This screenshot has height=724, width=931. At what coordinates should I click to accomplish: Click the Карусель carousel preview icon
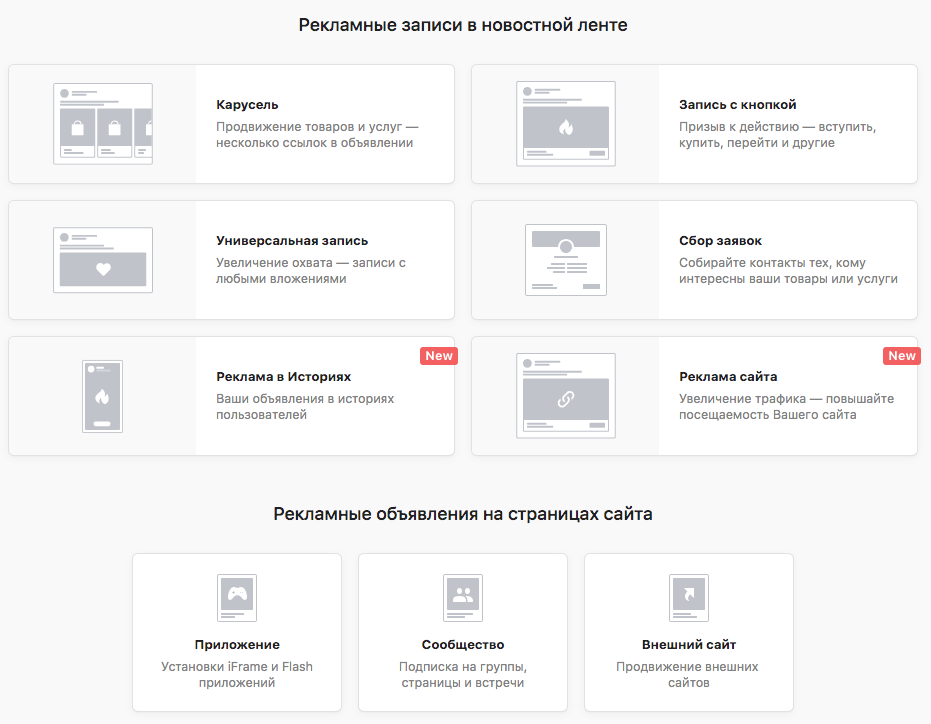click(x=103, y=124)
